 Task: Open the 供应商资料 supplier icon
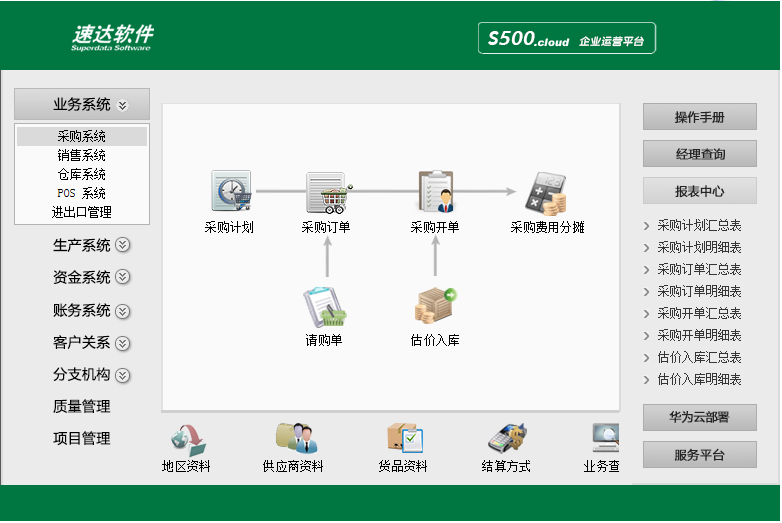coord(296,438)
